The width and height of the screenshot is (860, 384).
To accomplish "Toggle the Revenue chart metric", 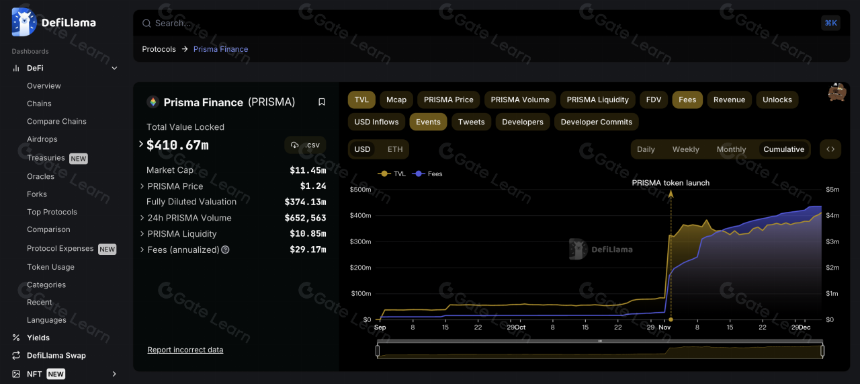I will 729,100.
